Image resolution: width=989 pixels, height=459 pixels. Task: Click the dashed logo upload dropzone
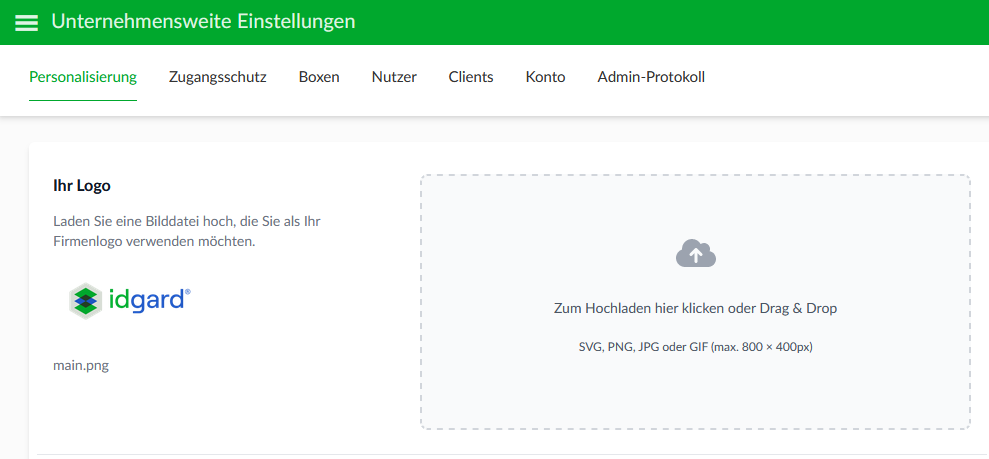click(695, 302)
